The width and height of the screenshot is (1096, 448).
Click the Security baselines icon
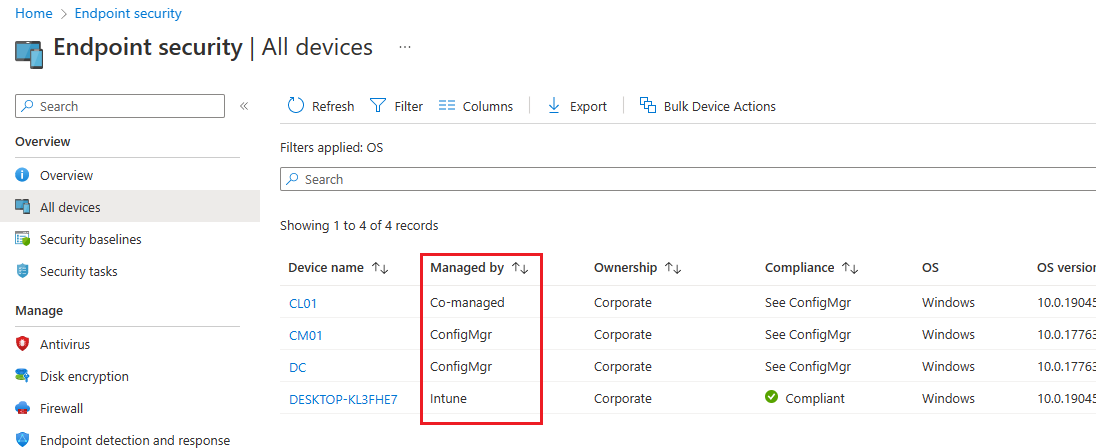22,239
